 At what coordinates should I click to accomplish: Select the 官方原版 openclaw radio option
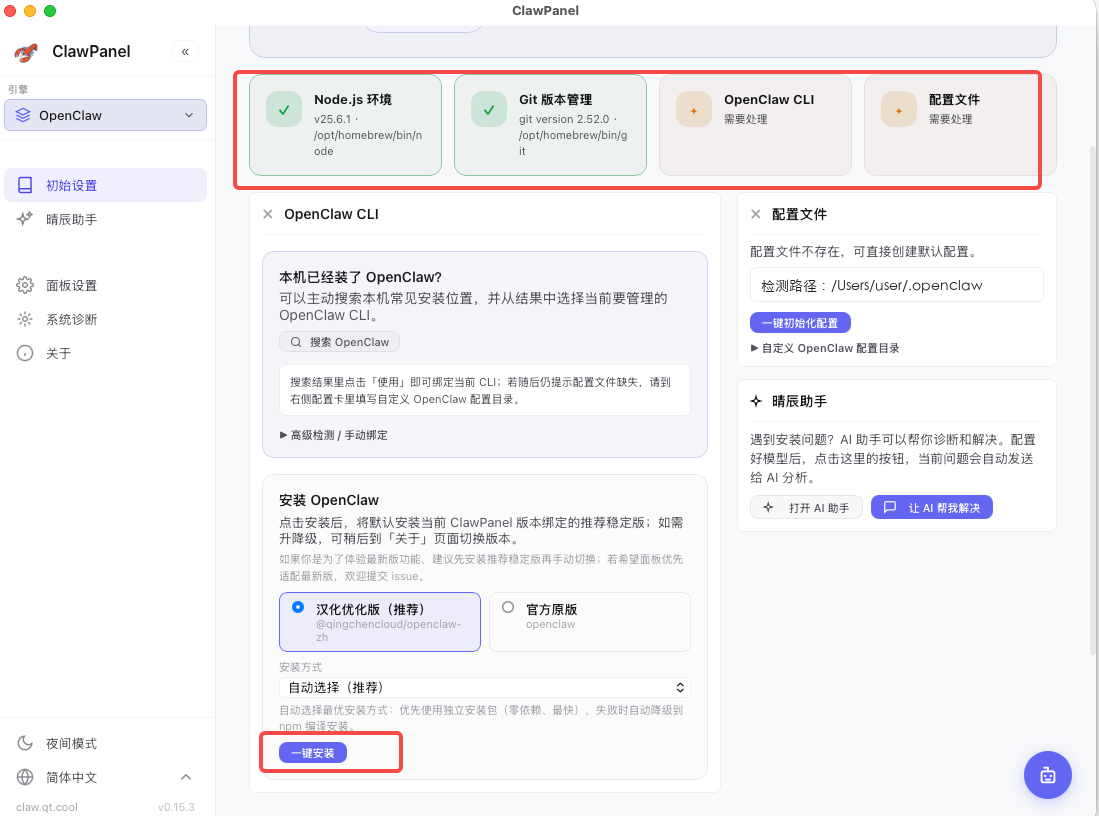pyautogui.click(x=589, y=622)
